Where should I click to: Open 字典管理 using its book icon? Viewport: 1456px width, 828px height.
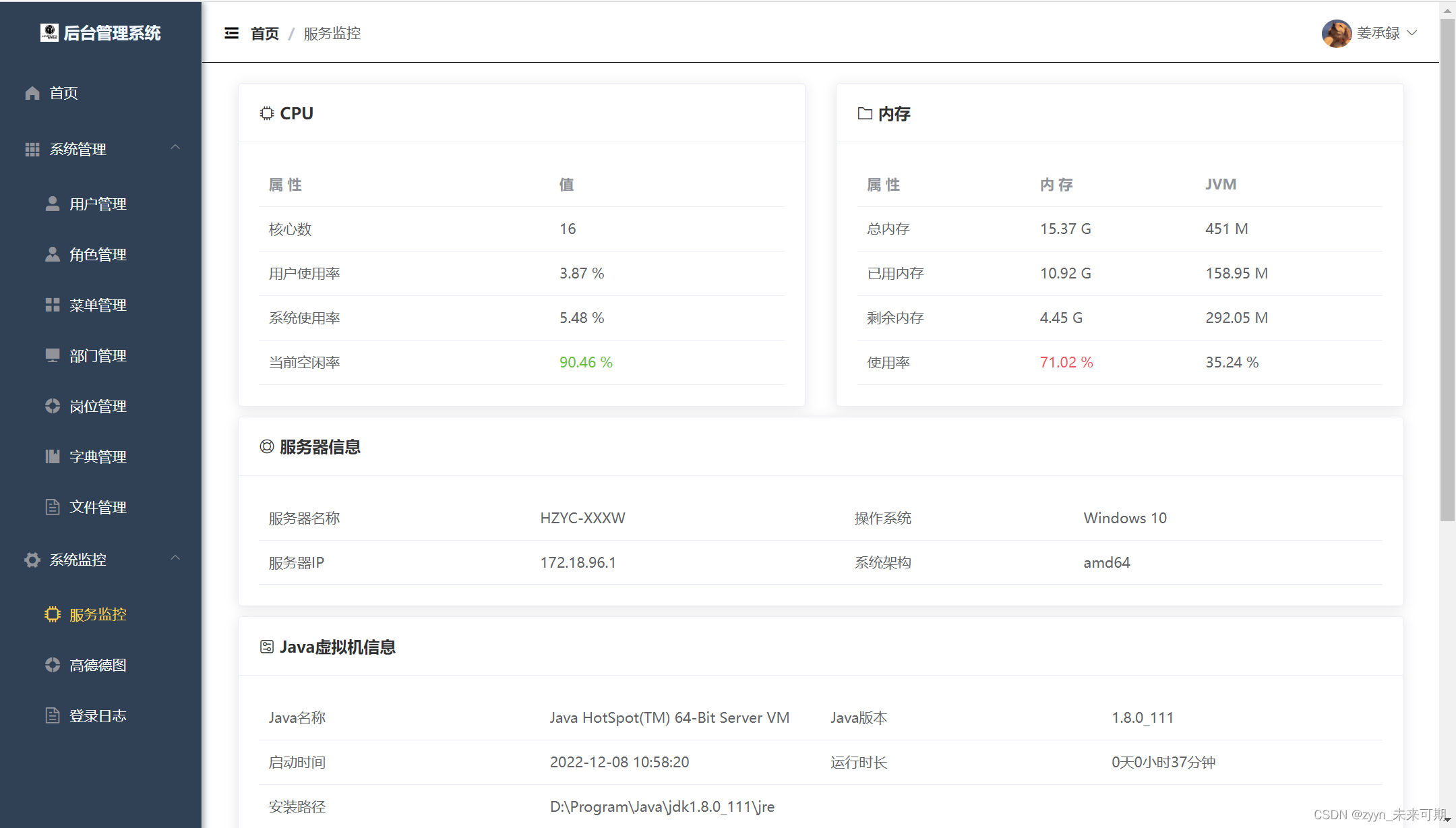click(53, 456)
